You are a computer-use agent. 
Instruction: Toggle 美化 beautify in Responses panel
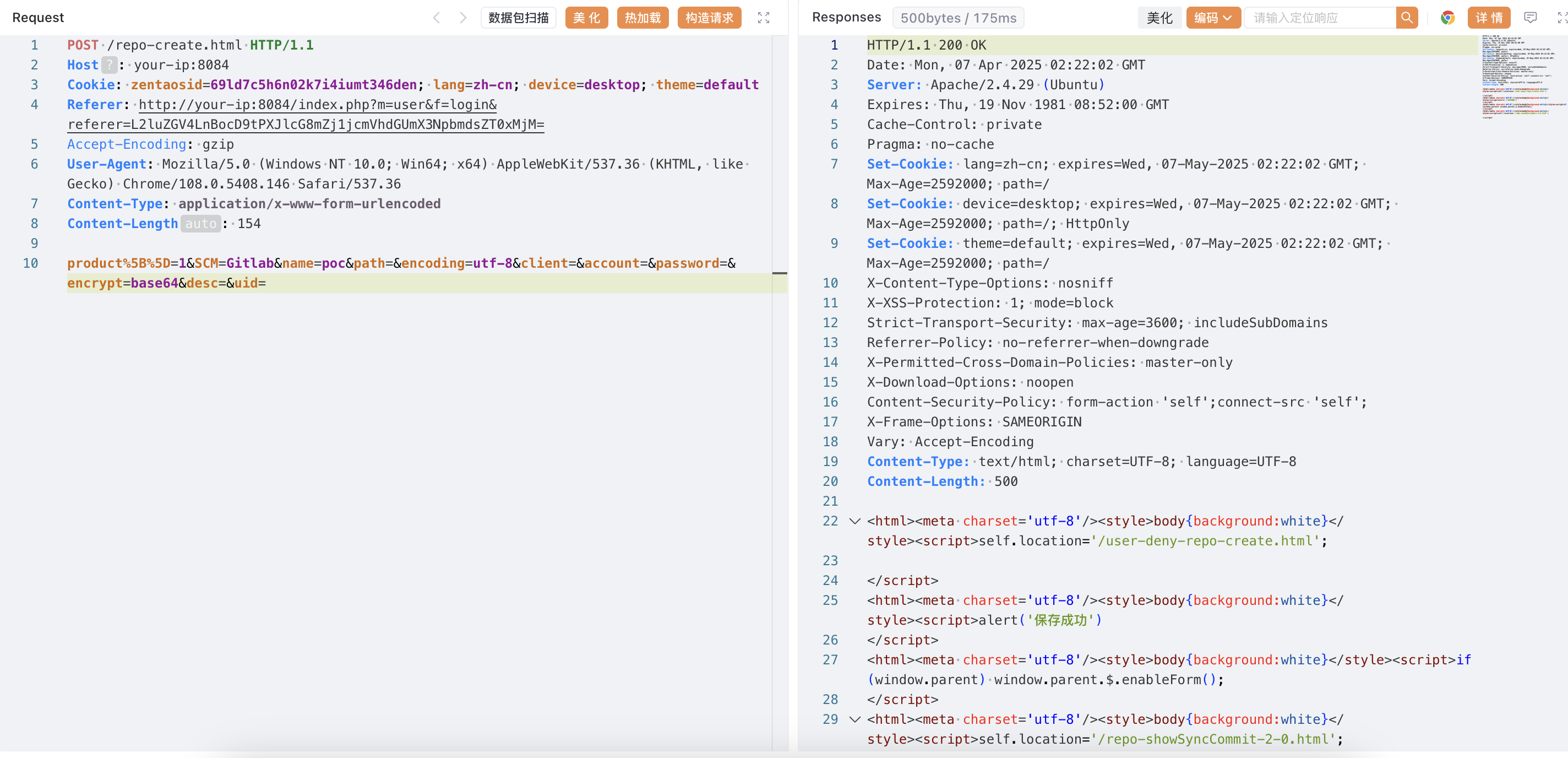point(1159,18)
